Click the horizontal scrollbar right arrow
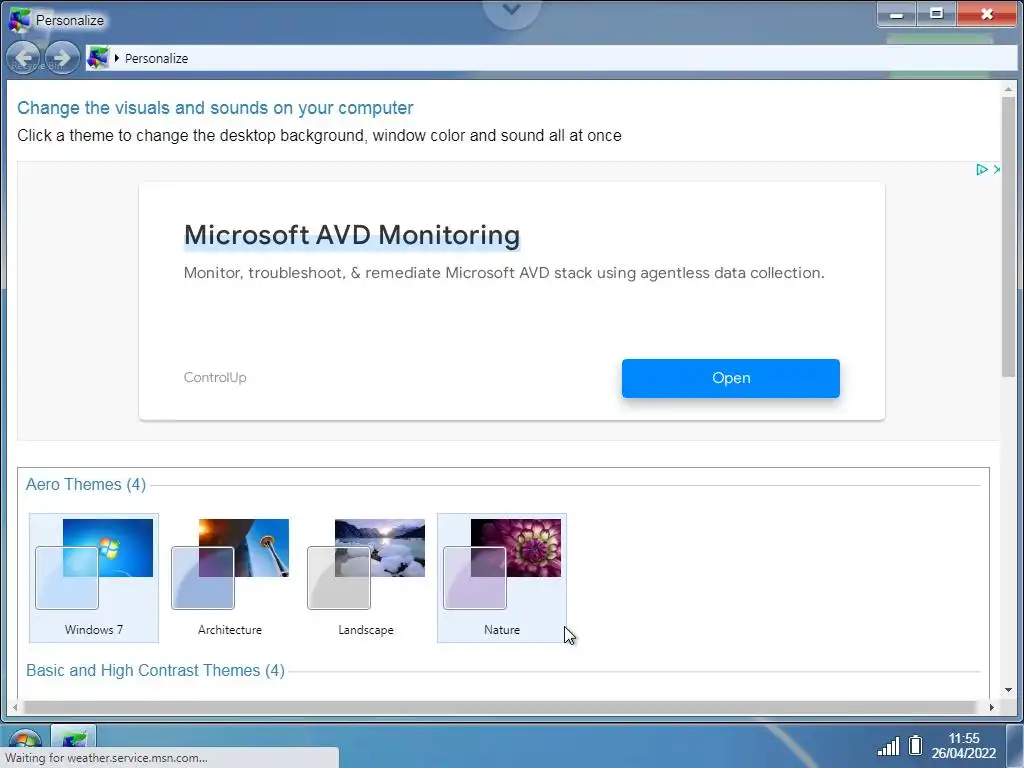This screenshot has width=1024, height=768. tap(991, 707)
